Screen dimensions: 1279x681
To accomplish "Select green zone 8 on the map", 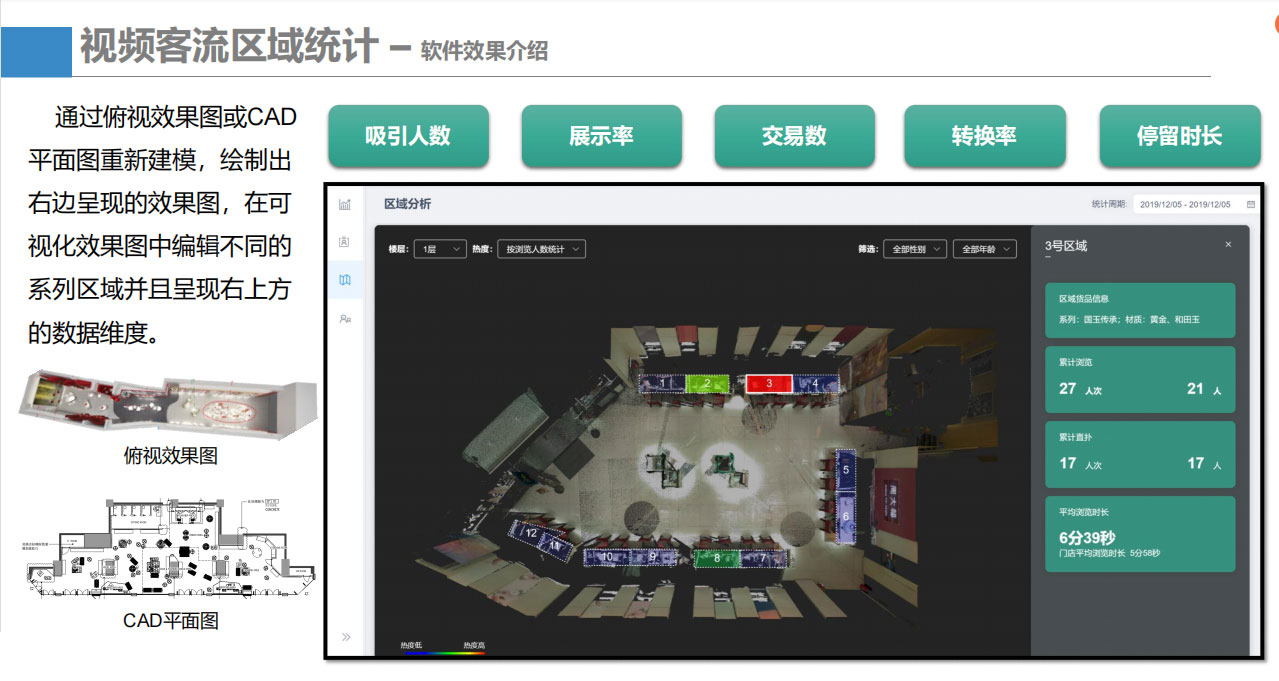I will (716, 558).
